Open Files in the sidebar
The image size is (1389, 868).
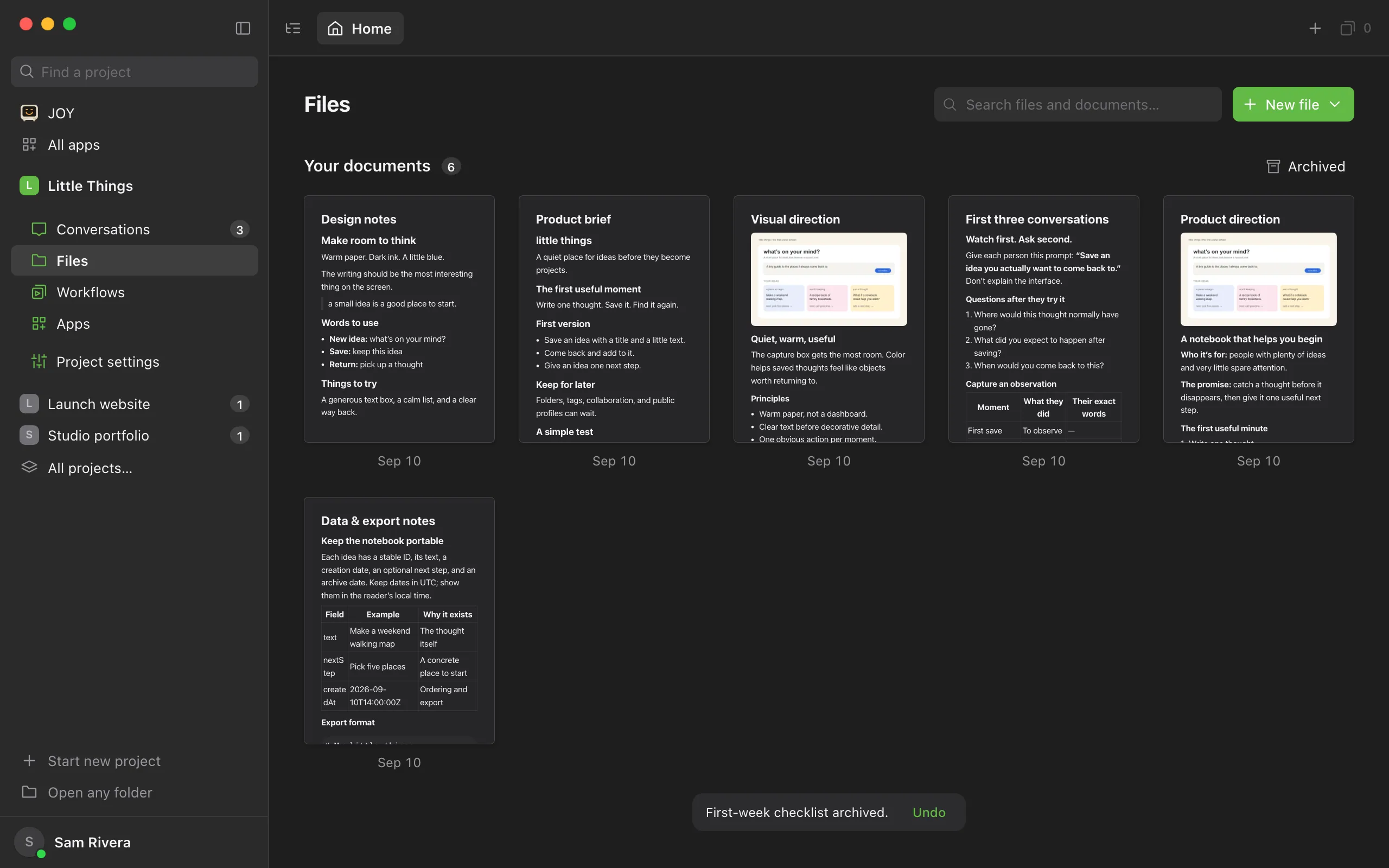pos(135,260)
